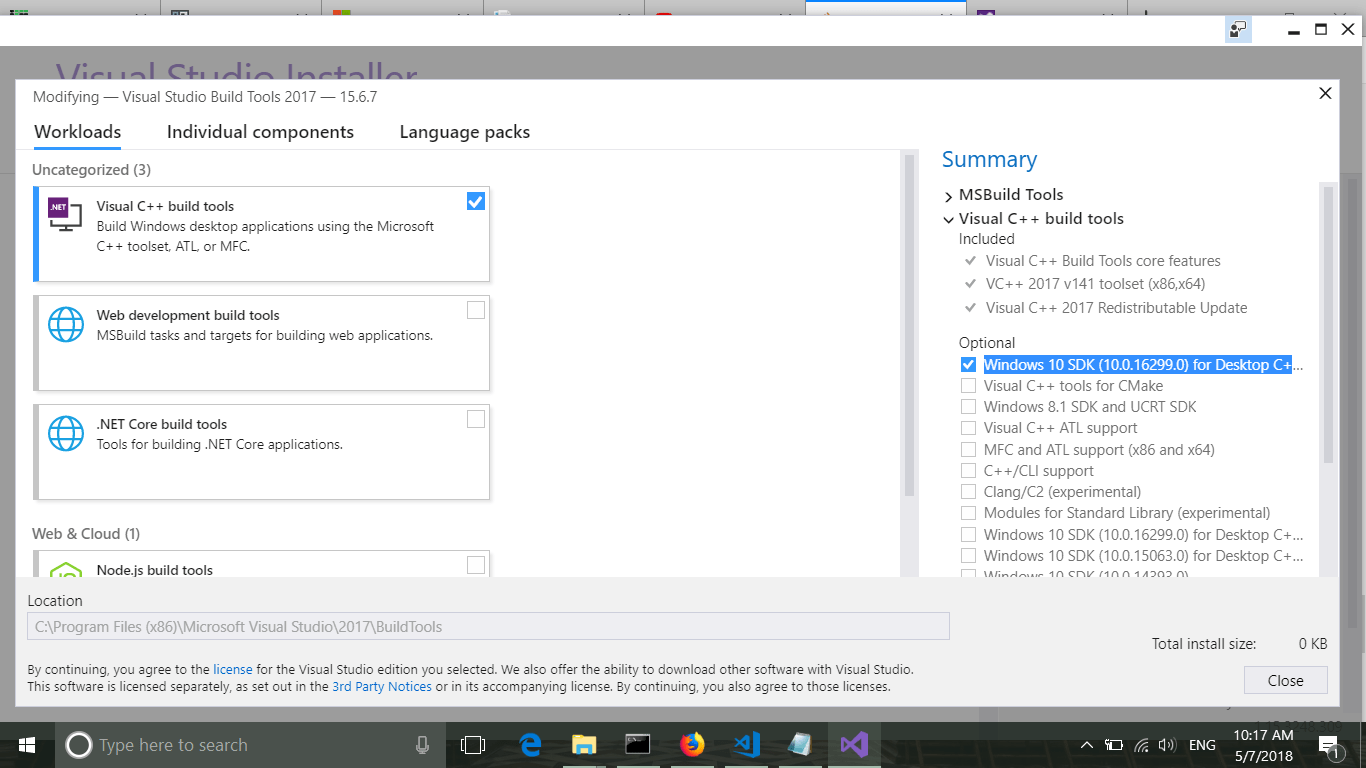Click the feedback icon in the installer title bar
Screen dimensions: 1366x768
pyautogui.click(x=1238, y=30)
